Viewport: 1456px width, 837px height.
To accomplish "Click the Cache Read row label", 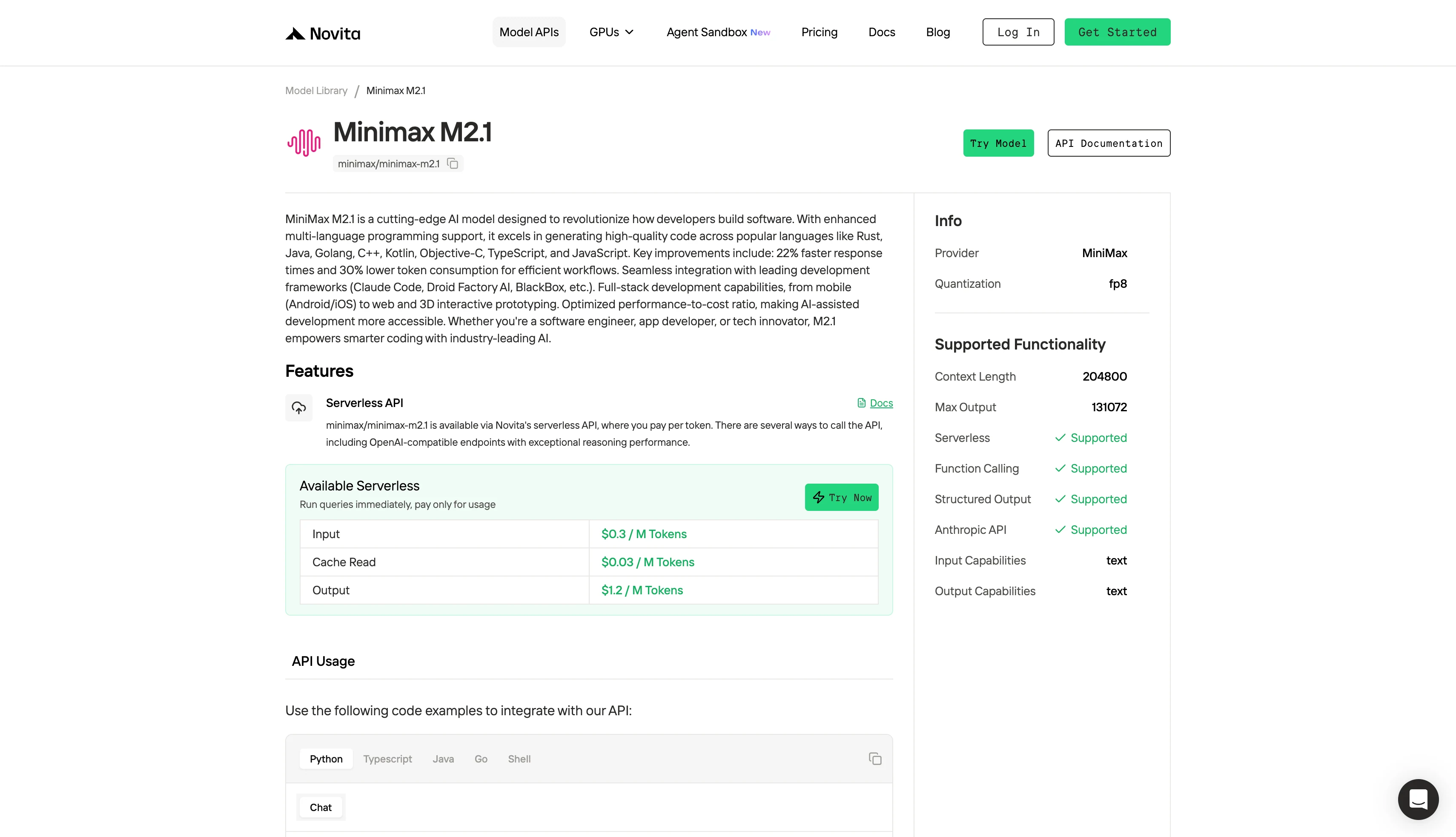I will [344, 562].
